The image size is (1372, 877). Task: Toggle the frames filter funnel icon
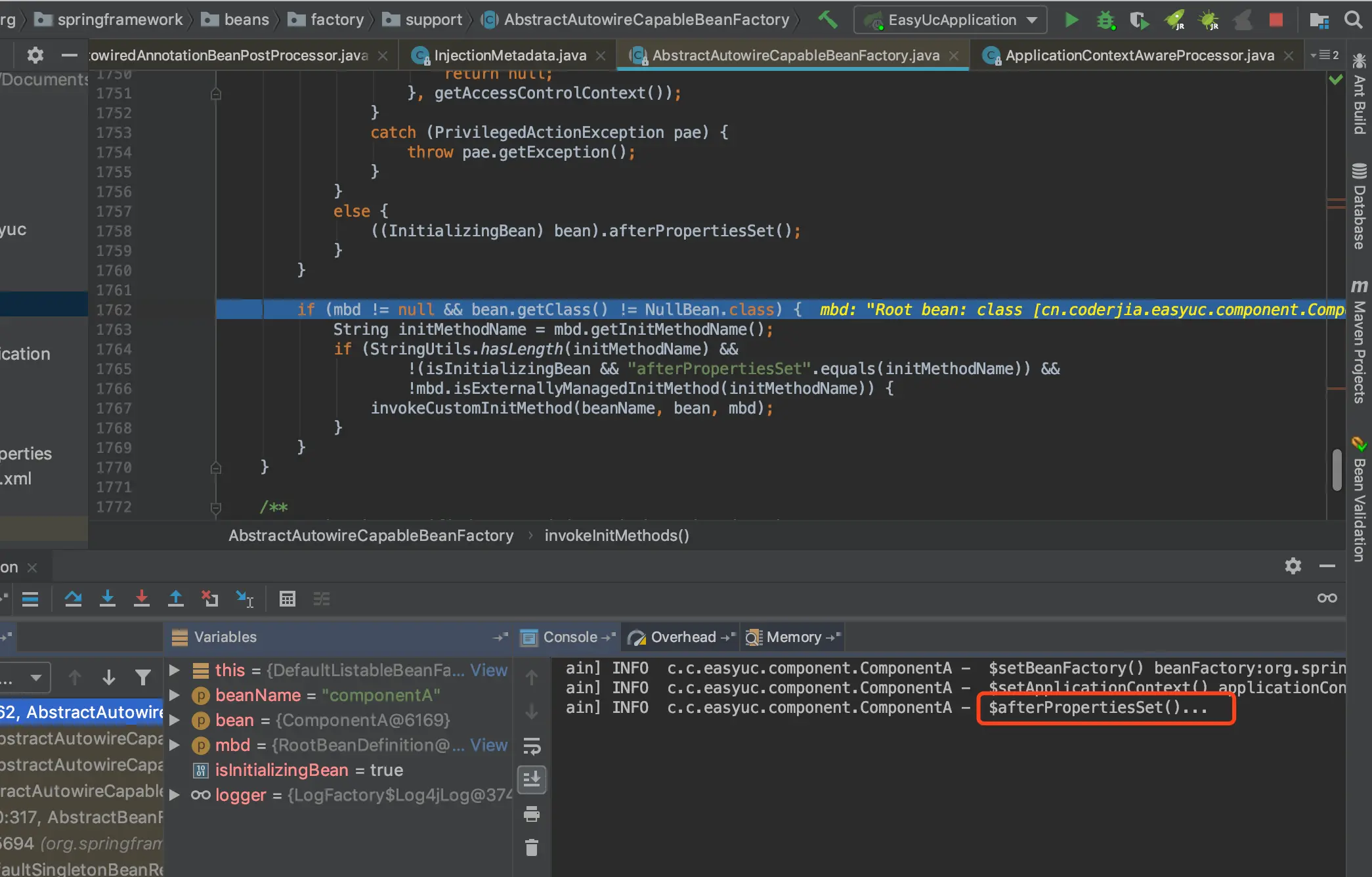click(142, 677)
